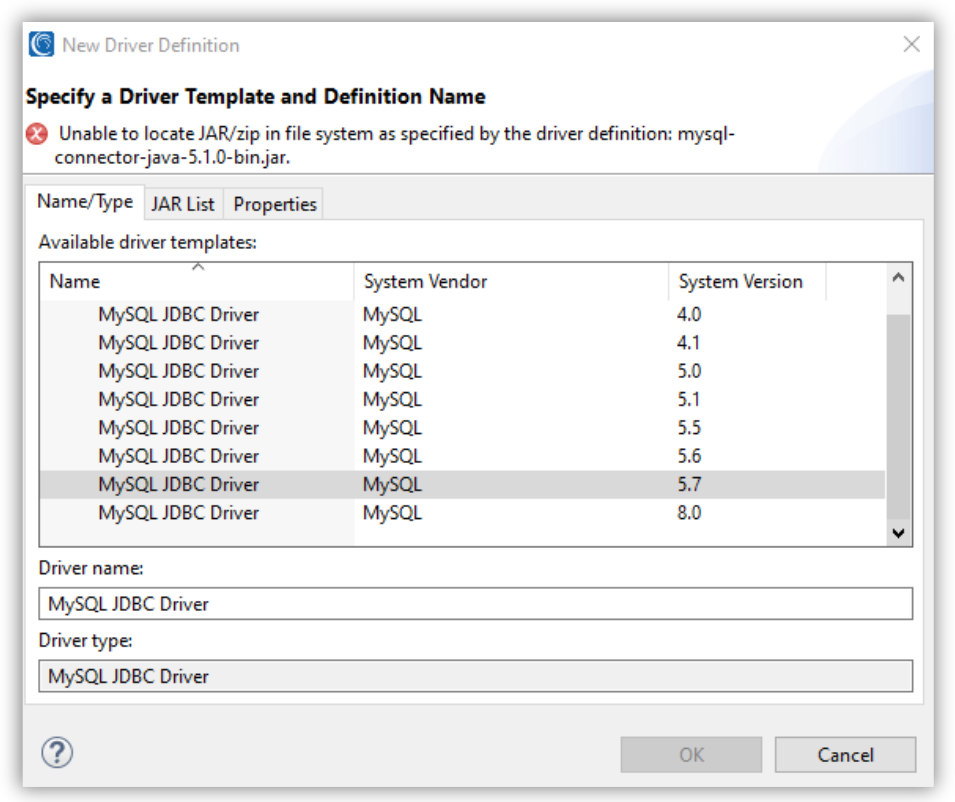The height and width of the screenshot is (802, 955).
Task: Click the Driver name text field
Action: 475,604
